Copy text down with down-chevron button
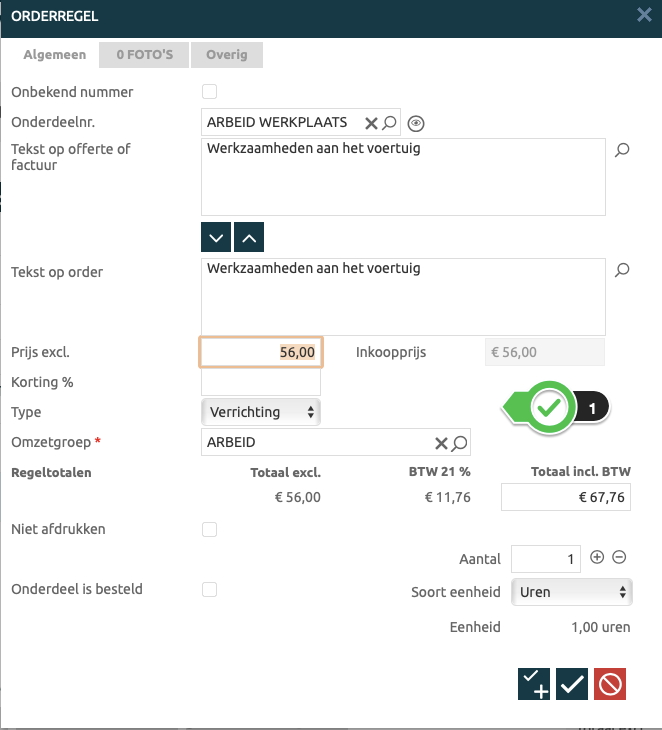 point(216,237)
